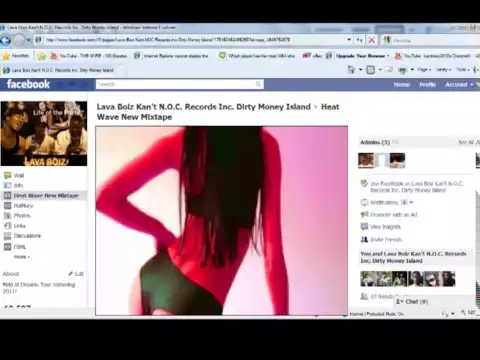The width and height of the screenshot is (480, 360).
Task: Open the FBML tab in sidebar
Action: [x=20, y=247]
